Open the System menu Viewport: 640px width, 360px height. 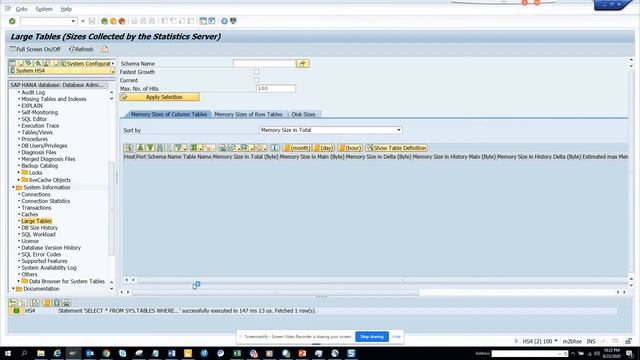tap(44, 9)
